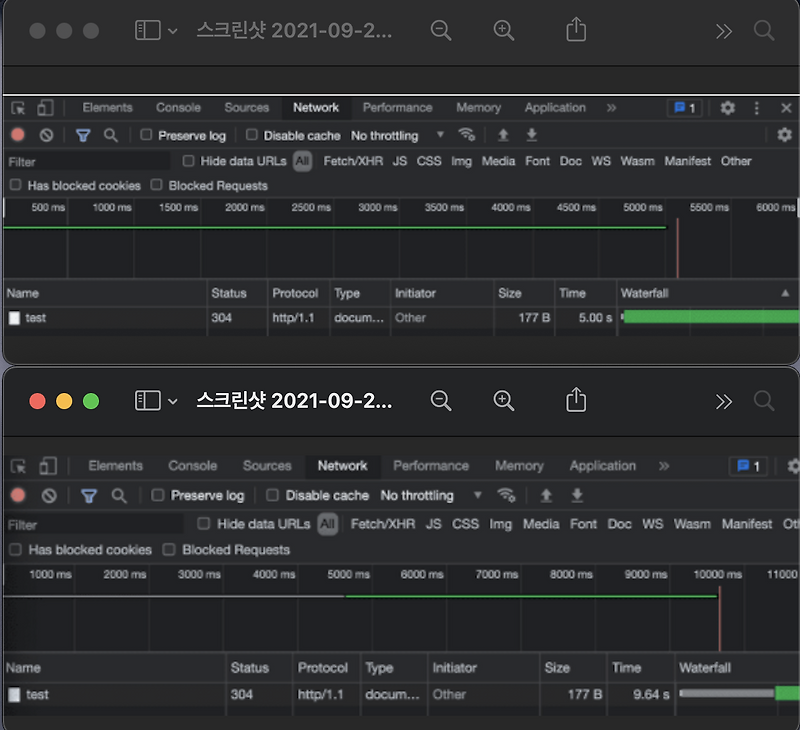Click the Filter text field in the top panel
Image resolution: width=800 pixels, height=730 pixels.
coord(88,162)
